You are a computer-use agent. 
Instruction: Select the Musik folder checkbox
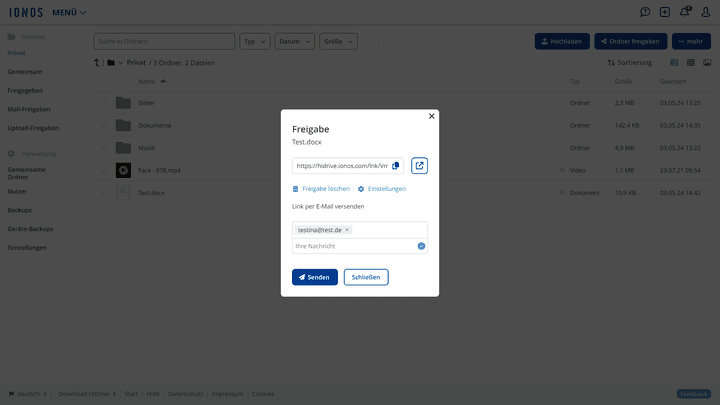(x=104, y=148)
